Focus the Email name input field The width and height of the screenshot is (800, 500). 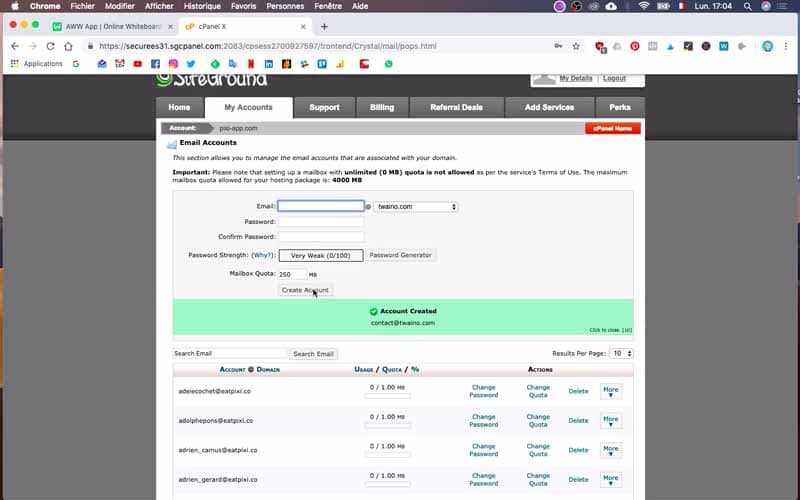pyautogui.click(x=321, y=206)
